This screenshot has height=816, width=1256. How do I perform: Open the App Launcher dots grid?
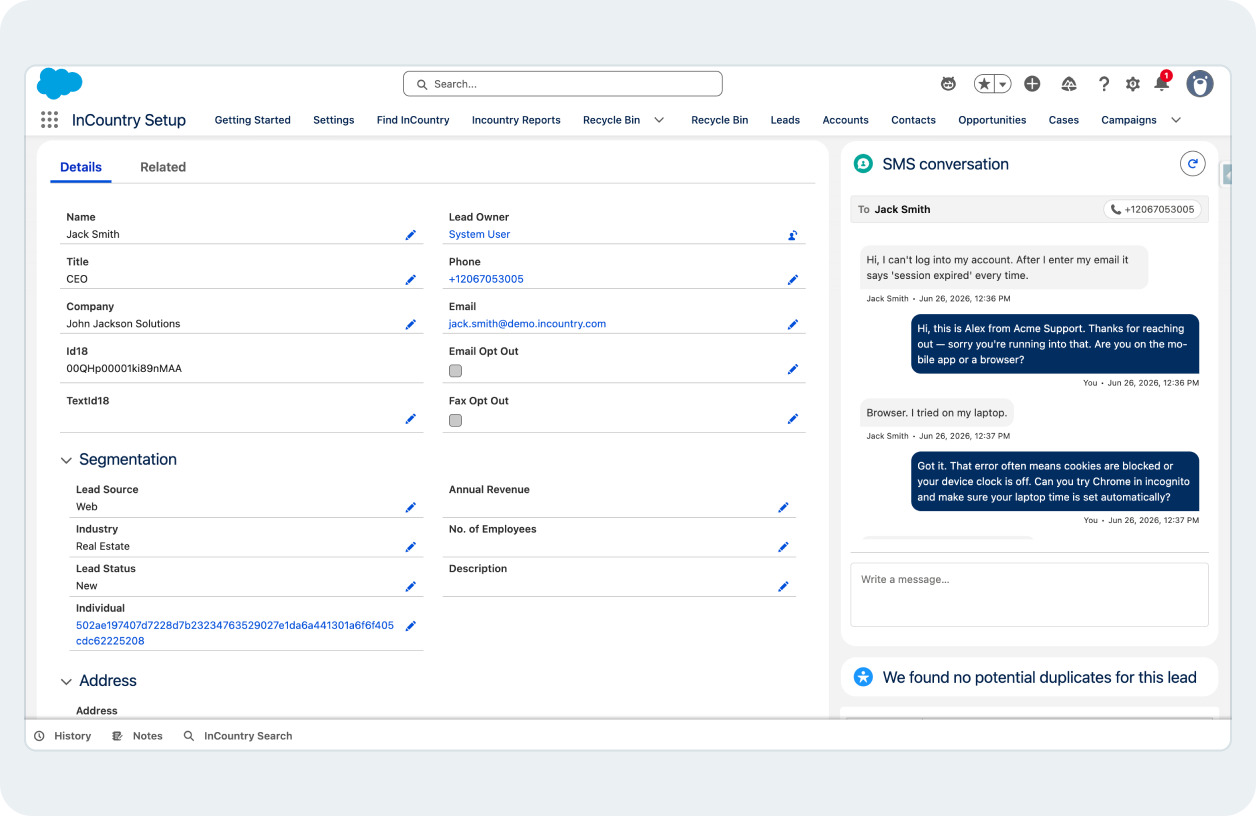[x=49, y=120]
